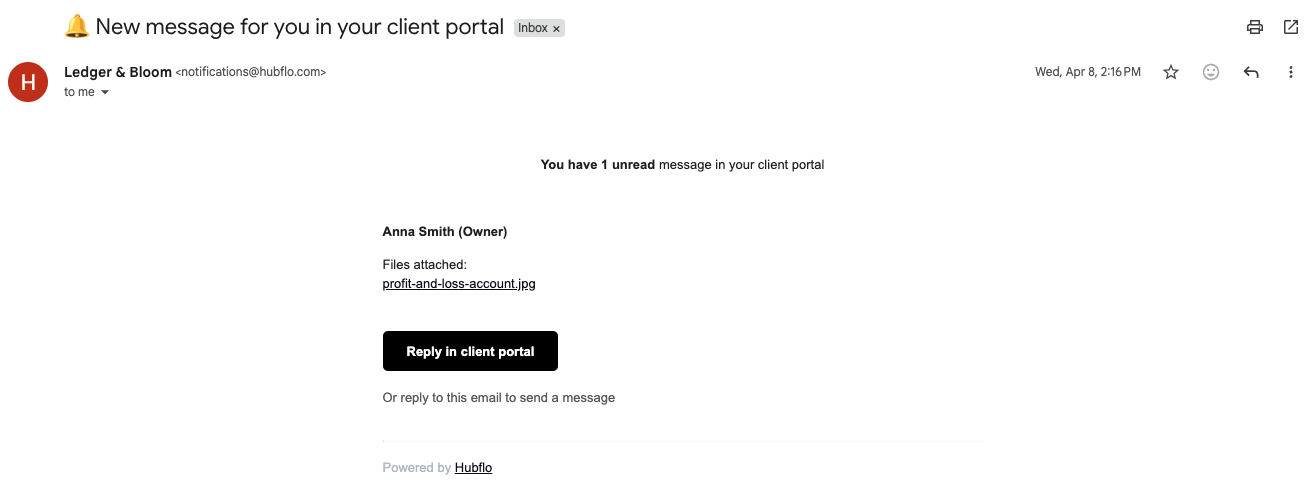Image resolution: width=1316 pixels, height=491 pixels.
Task: Click the print all icon
Action: (x=1255, y=28)
